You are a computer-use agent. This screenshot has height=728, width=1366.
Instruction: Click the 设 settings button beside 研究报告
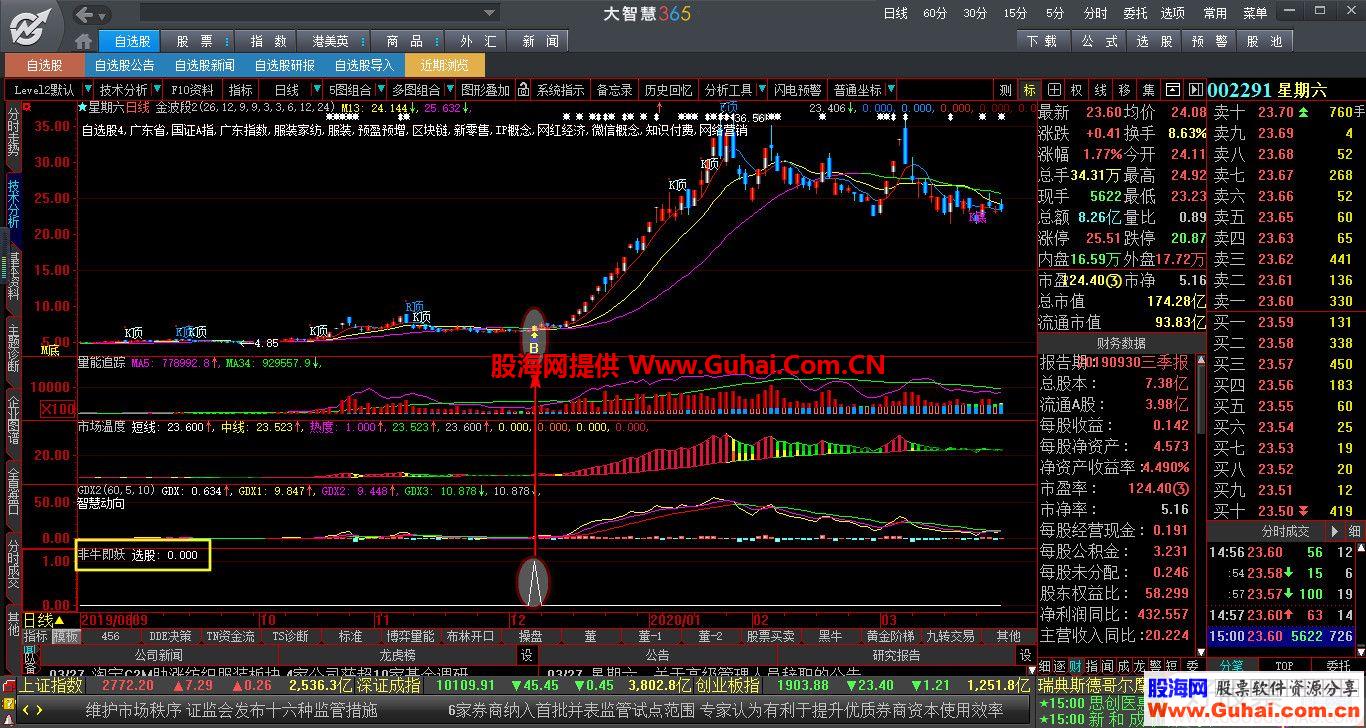1025,655
